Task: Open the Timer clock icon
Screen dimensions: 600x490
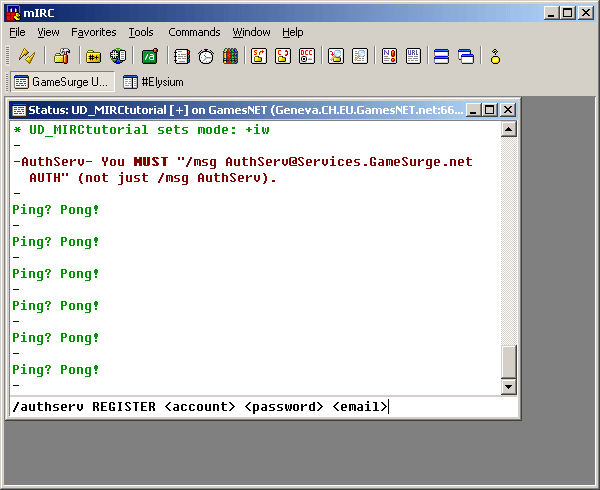Action: tap(206, 56)
